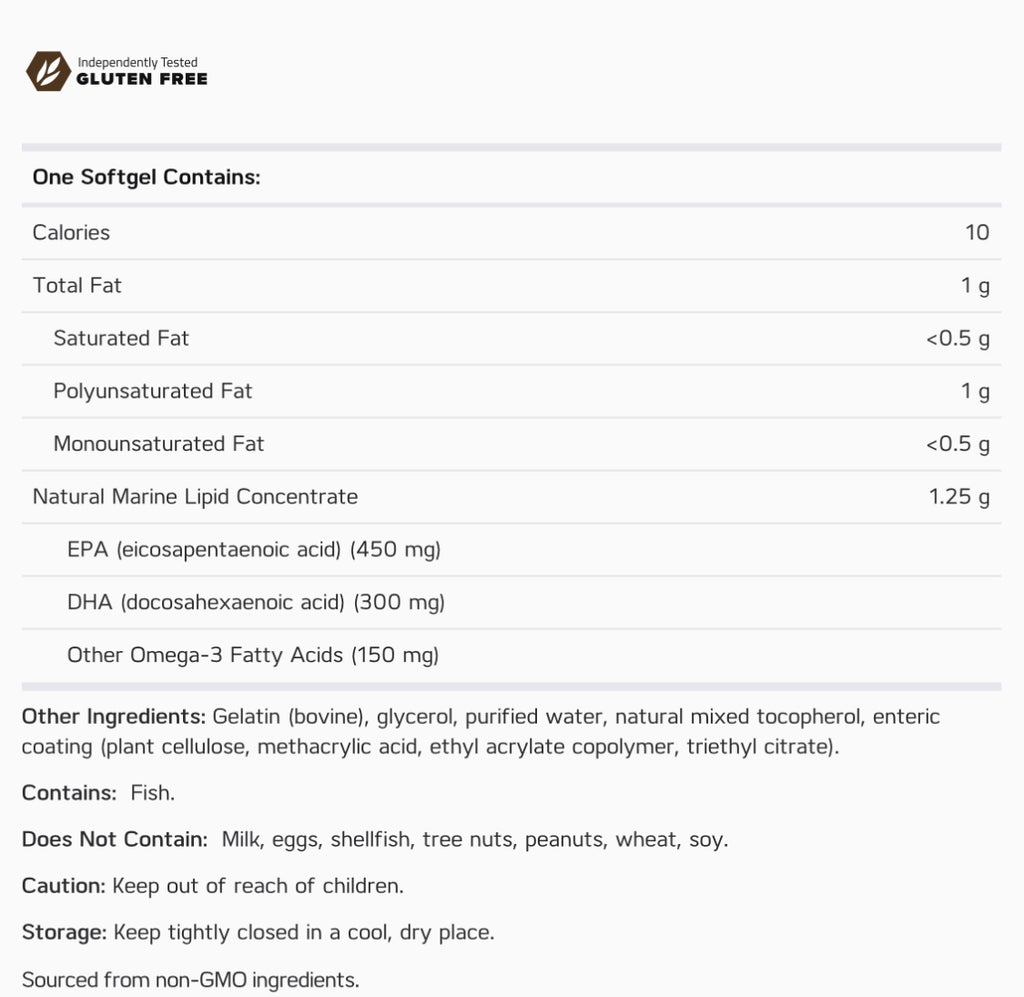This screenshot has width=1024, height=997.
Task: Select the One Softgel Contains heading
Action: pos(146,177)
